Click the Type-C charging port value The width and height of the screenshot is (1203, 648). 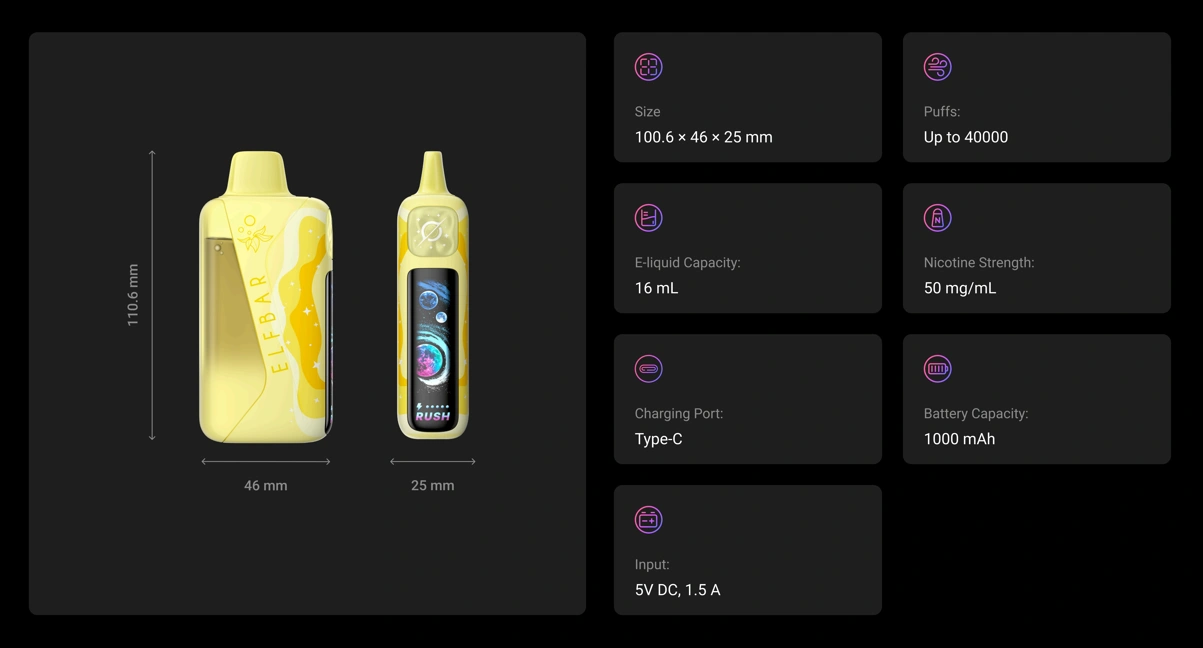pos(659,439)
